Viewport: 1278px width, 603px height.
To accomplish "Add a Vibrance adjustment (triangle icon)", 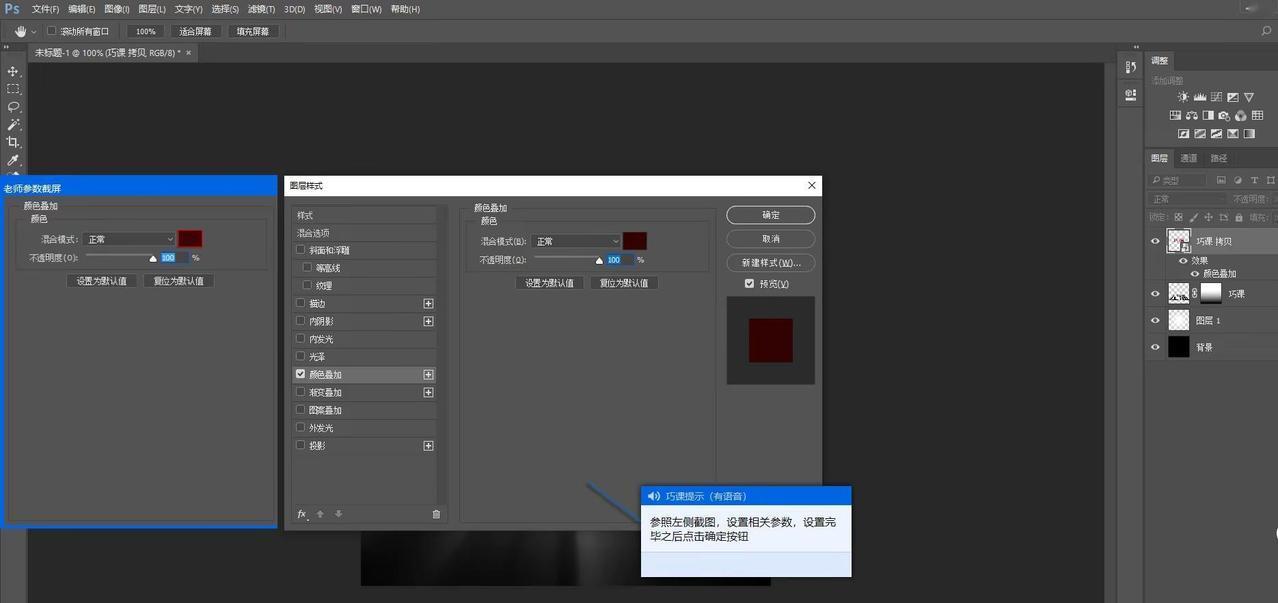I will (1249, 97).
